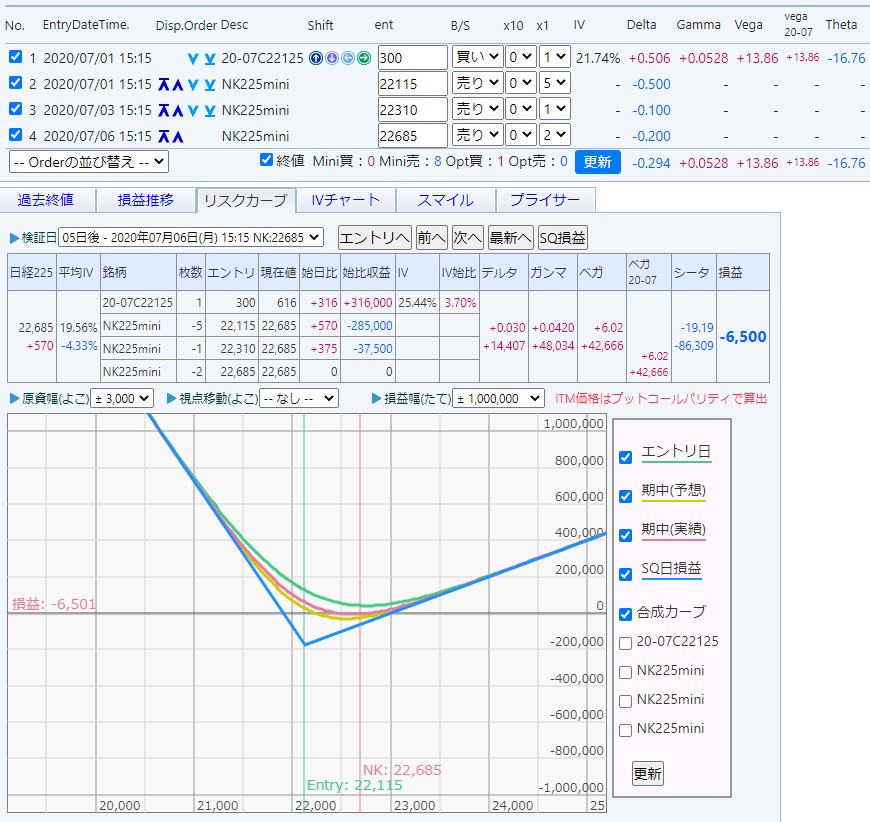Image resolution: width=870 pixels, height=822 pixels.
Task: Click SQ損益 button
Action: coord(563,238)
